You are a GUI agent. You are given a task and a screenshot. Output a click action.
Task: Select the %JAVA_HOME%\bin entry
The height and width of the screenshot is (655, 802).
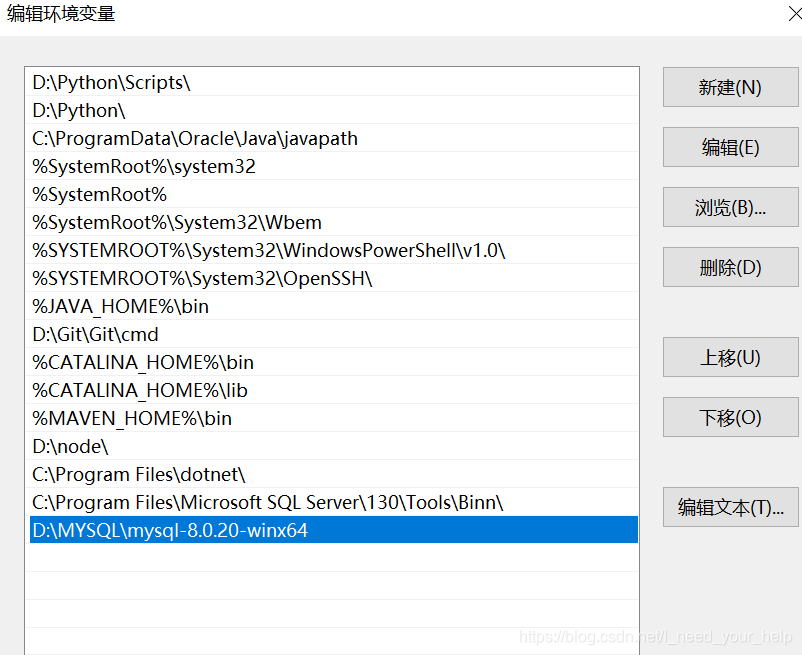(332, 306)
